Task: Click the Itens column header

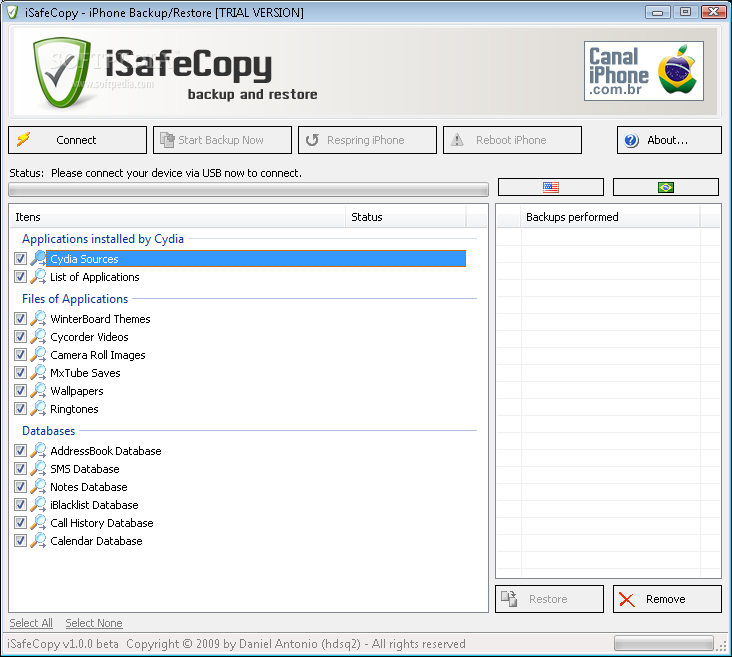Action: click(177, 217)
